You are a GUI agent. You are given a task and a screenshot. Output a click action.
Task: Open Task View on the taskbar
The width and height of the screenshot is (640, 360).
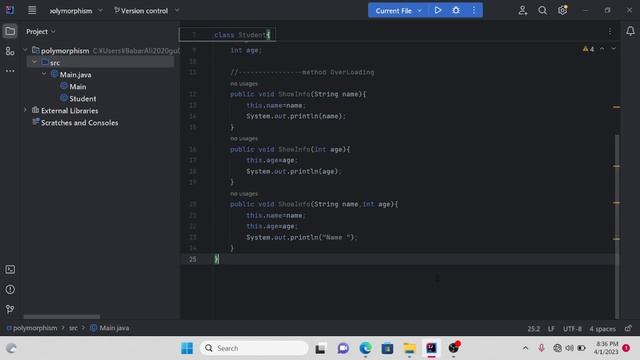coord(320,348)
